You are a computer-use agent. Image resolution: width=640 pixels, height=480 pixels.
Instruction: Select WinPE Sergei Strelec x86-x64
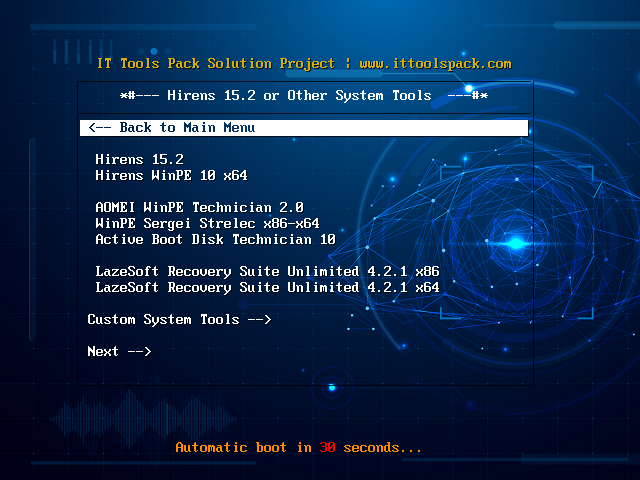click(x=207, y=223)
